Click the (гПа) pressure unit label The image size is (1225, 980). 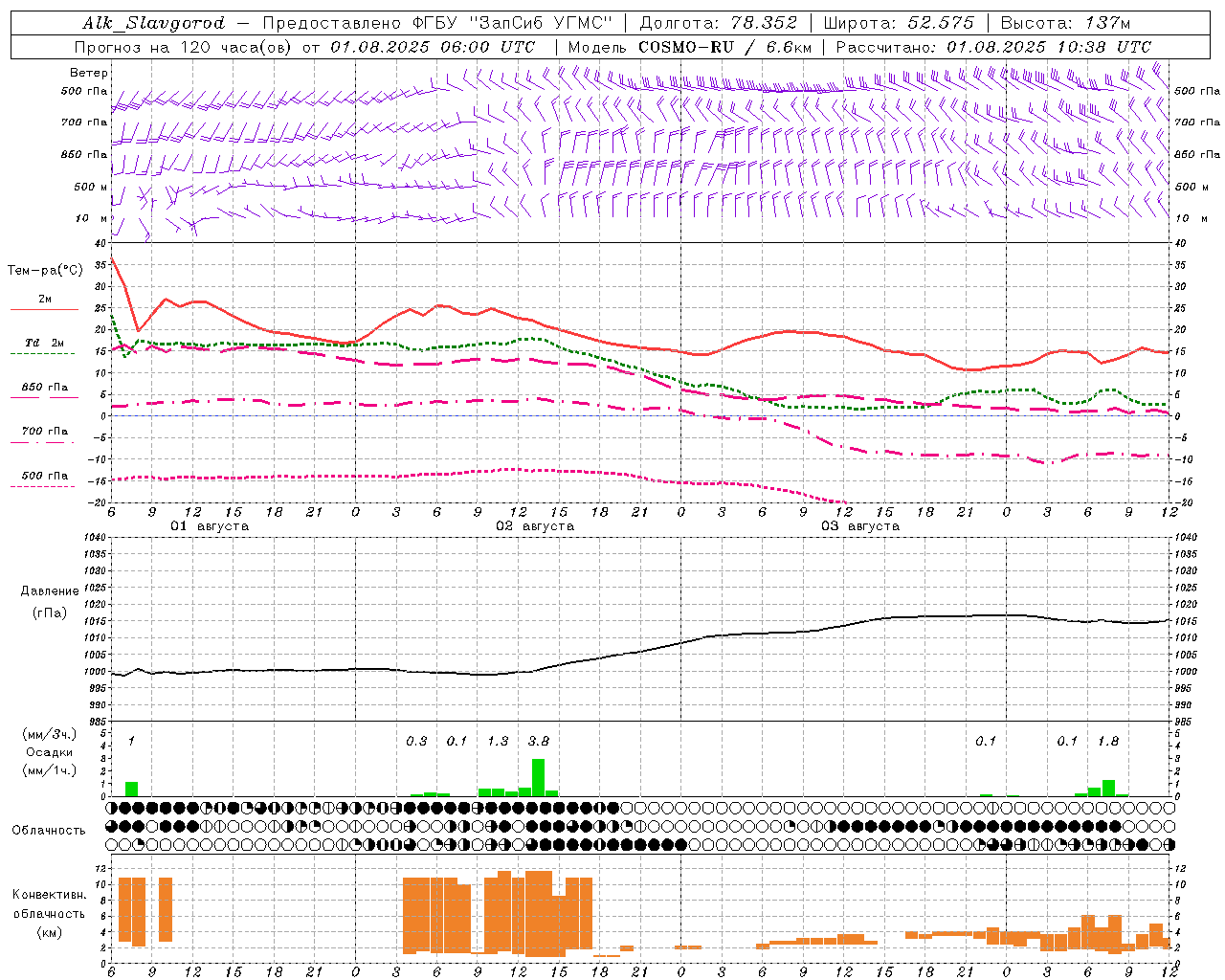[x=49, y=613]
